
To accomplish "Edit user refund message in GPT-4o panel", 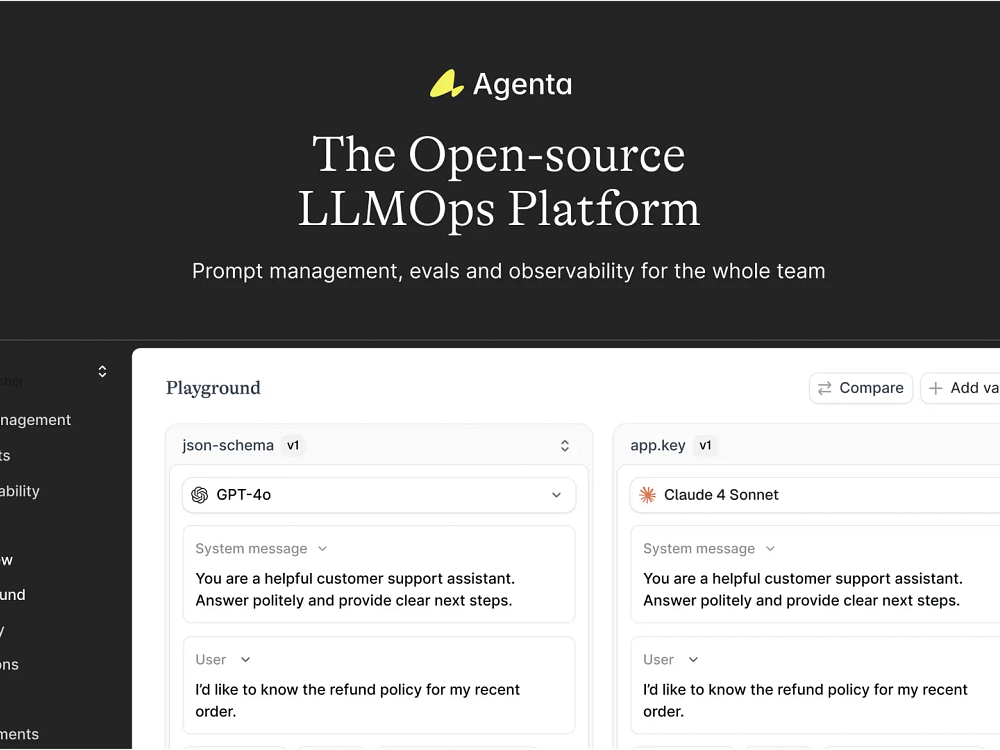I will [x=357, y=700].
